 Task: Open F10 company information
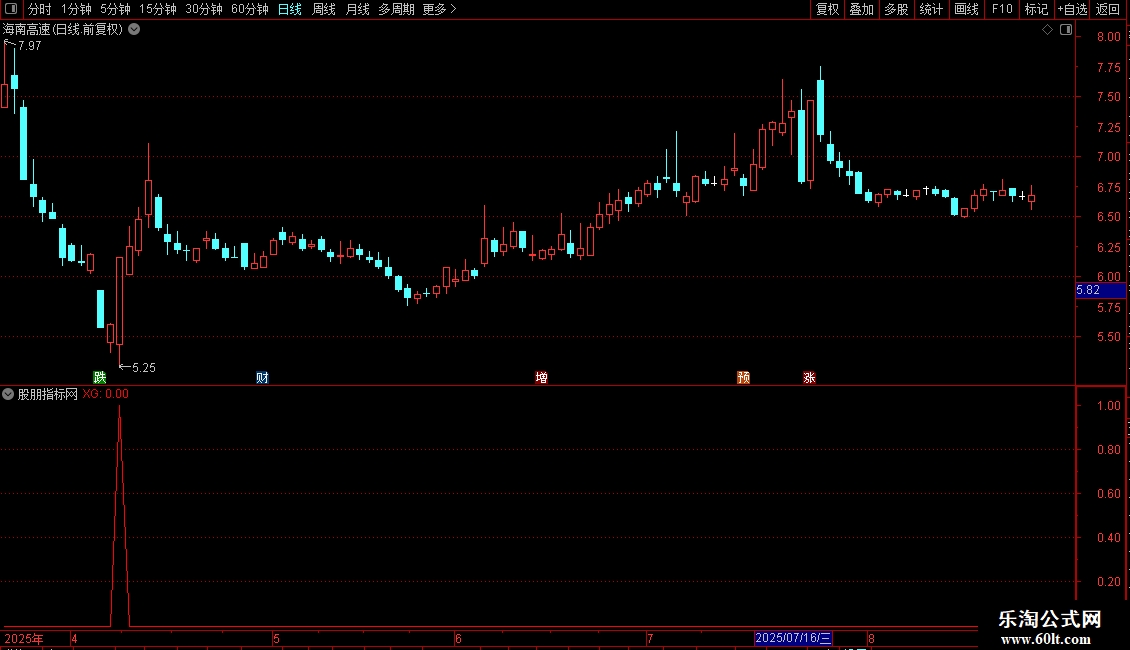1002,9
